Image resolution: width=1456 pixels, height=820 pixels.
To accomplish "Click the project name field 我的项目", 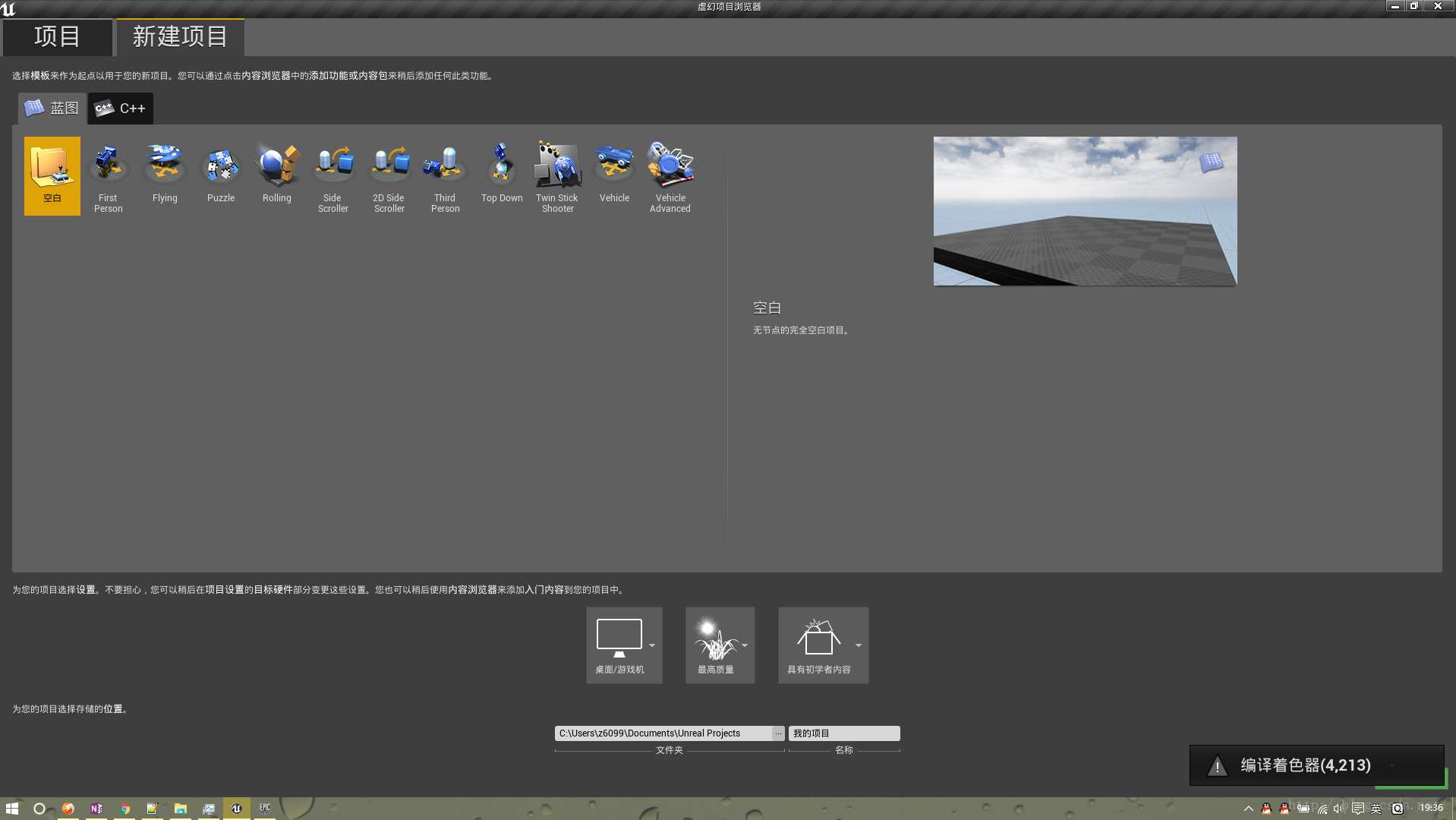I will coord(844,733).
